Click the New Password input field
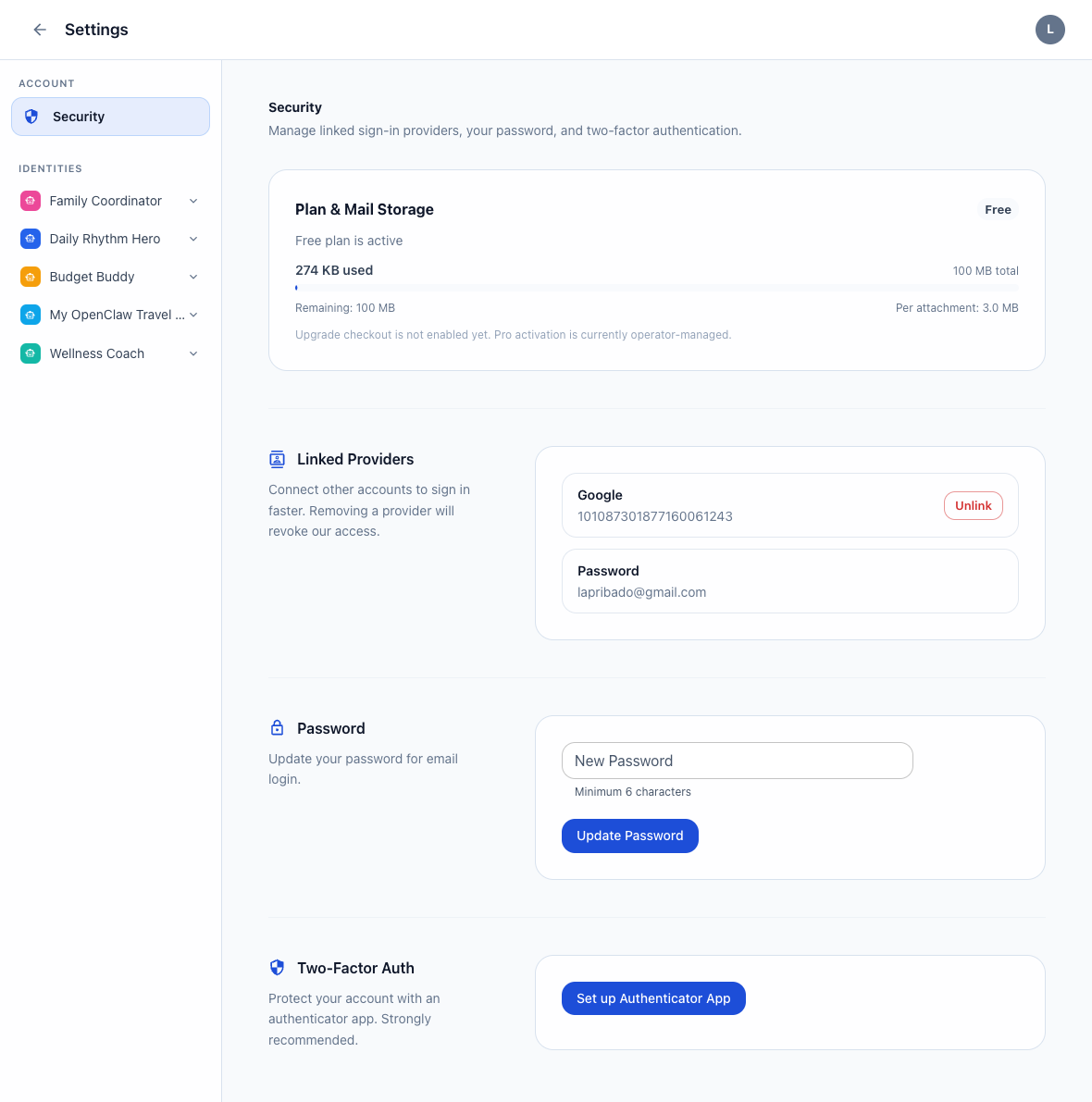The width and height of the screenshot is (1092, 1102). tap(737, 760)
